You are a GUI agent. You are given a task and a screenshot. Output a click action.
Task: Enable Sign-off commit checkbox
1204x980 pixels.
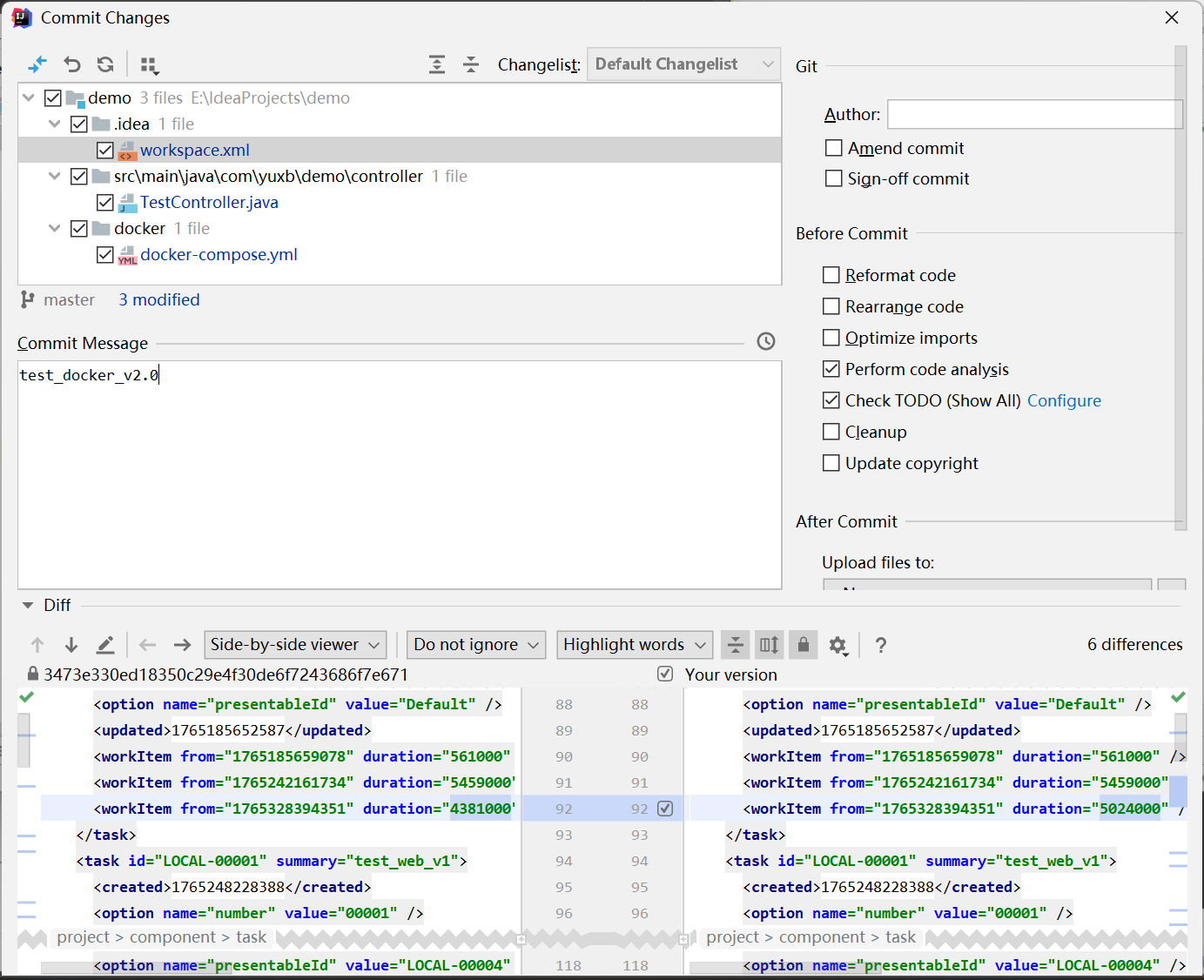[x=834, y=178]
